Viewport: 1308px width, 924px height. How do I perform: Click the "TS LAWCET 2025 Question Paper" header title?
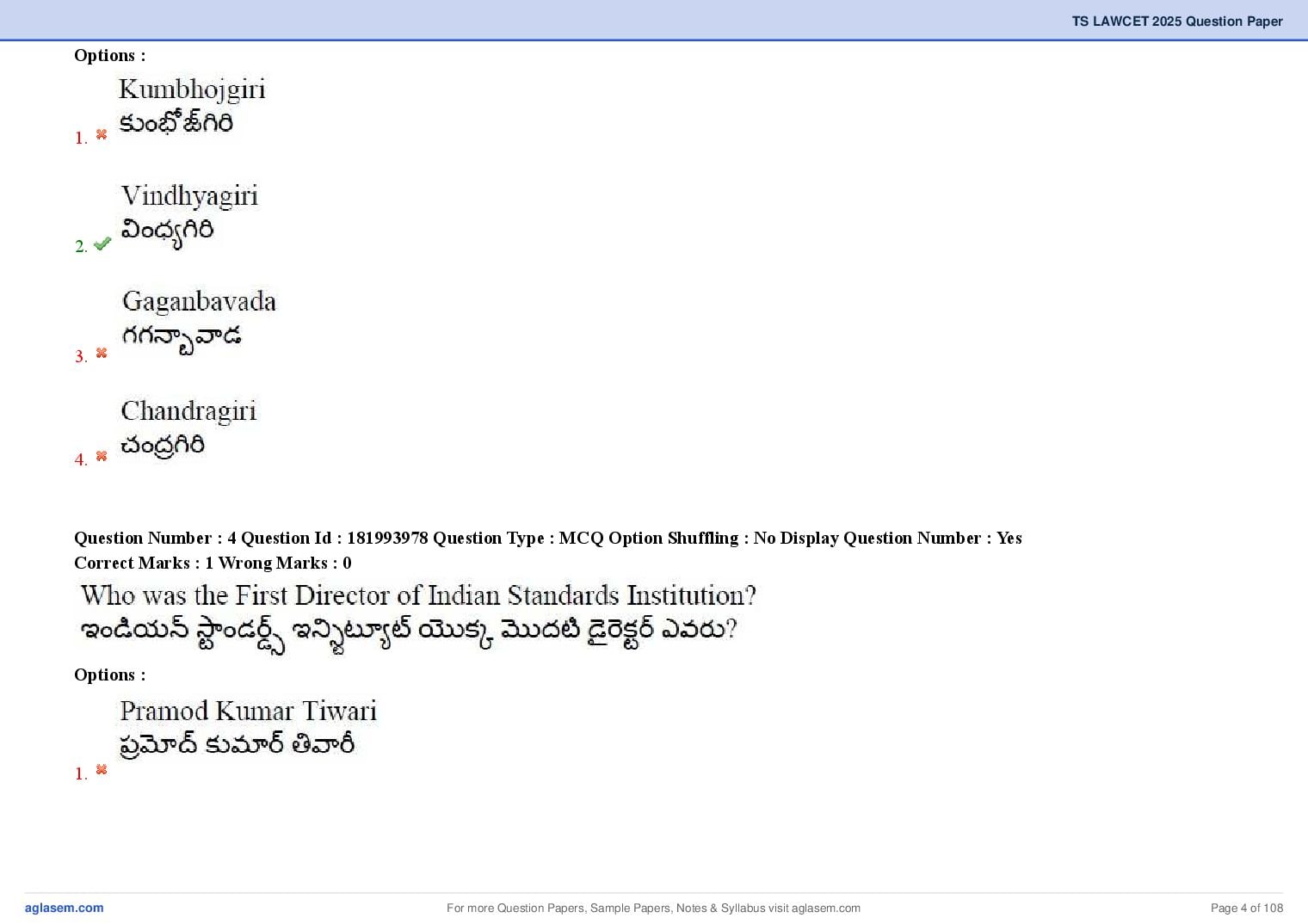(1177, 22)
